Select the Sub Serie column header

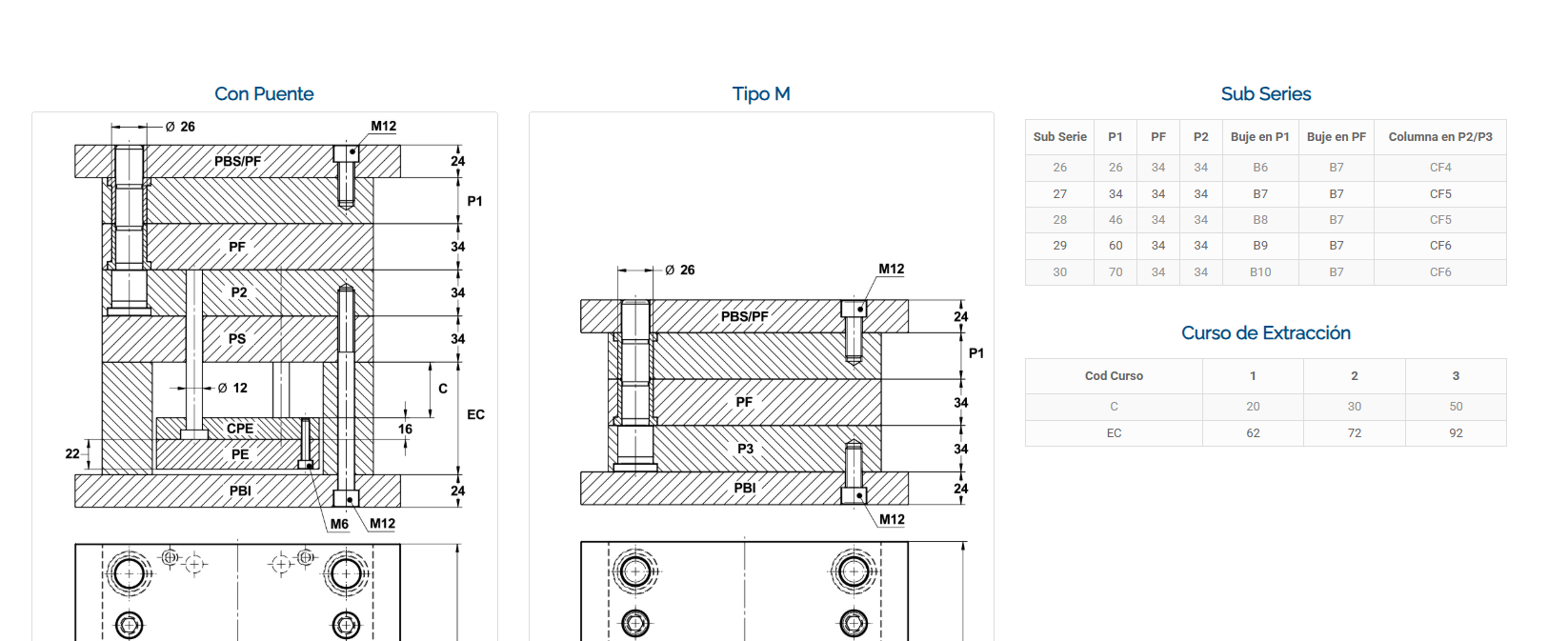coord(1059,137)
